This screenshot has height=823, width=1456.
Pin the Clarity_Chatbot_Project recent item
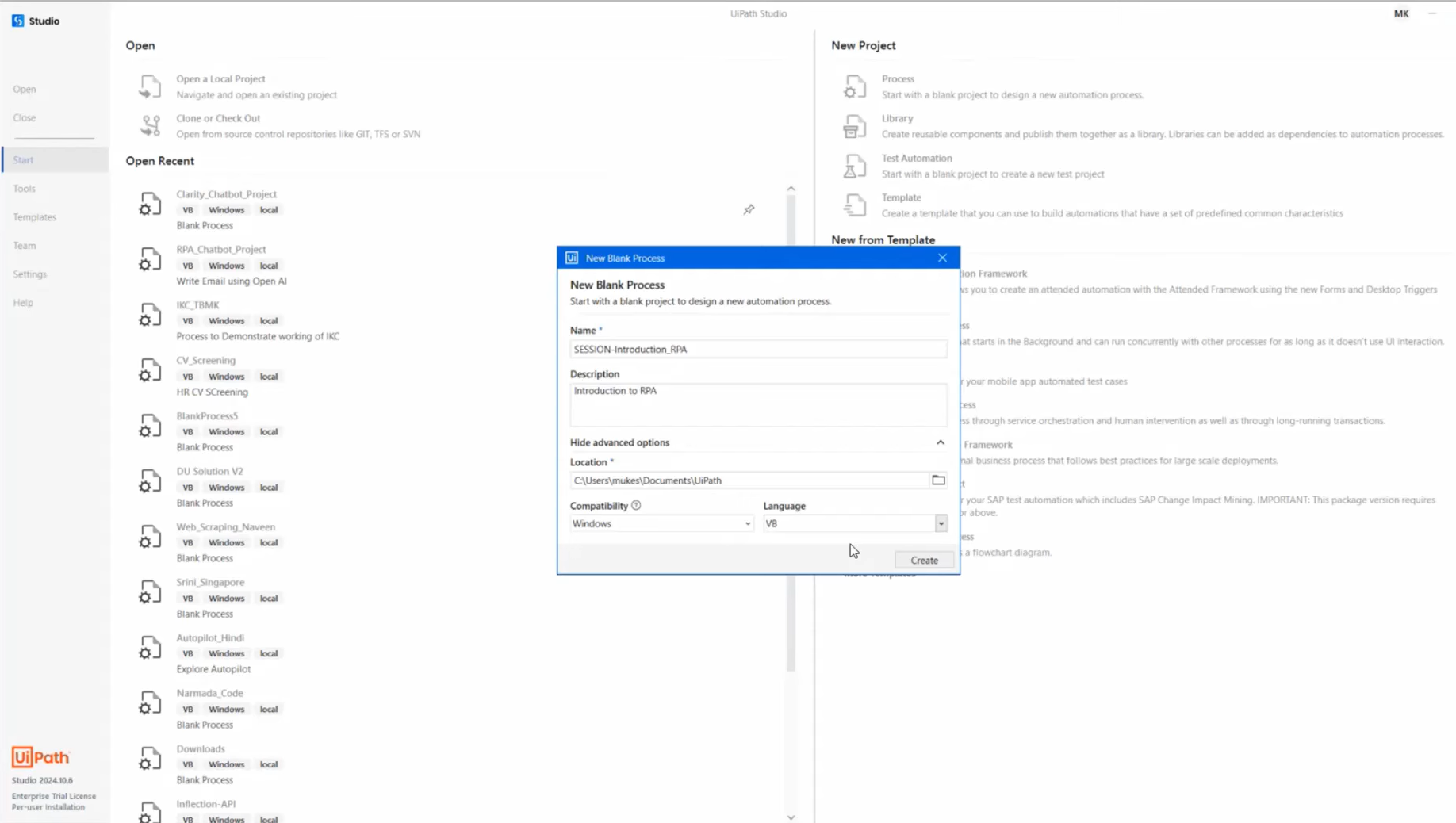[749, 209]
